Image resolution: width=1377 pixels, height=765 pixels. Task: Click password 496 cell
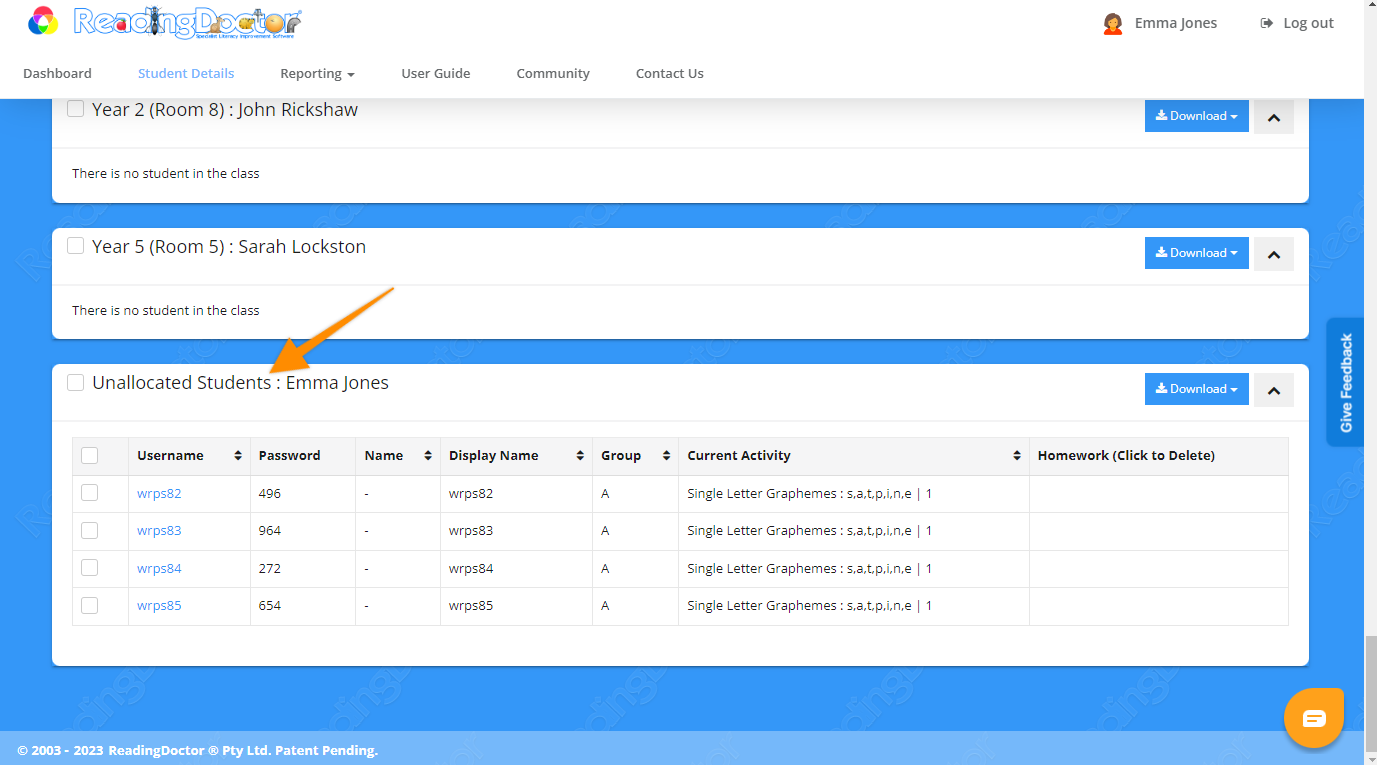click(303, 493)
